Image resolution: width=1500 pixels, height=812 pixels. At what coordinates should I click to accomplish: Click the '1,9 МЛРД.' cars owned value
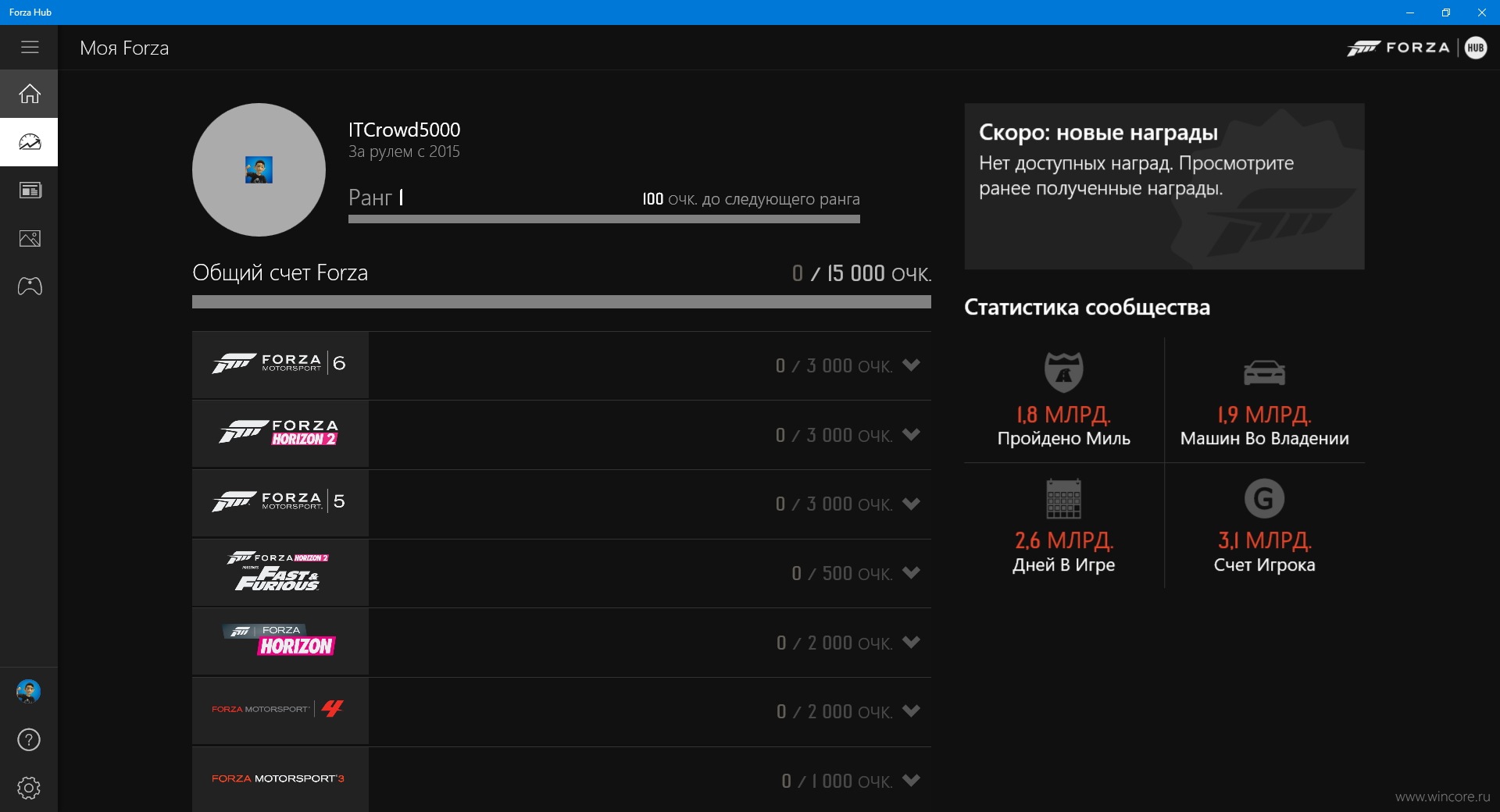coord(1264,415)
